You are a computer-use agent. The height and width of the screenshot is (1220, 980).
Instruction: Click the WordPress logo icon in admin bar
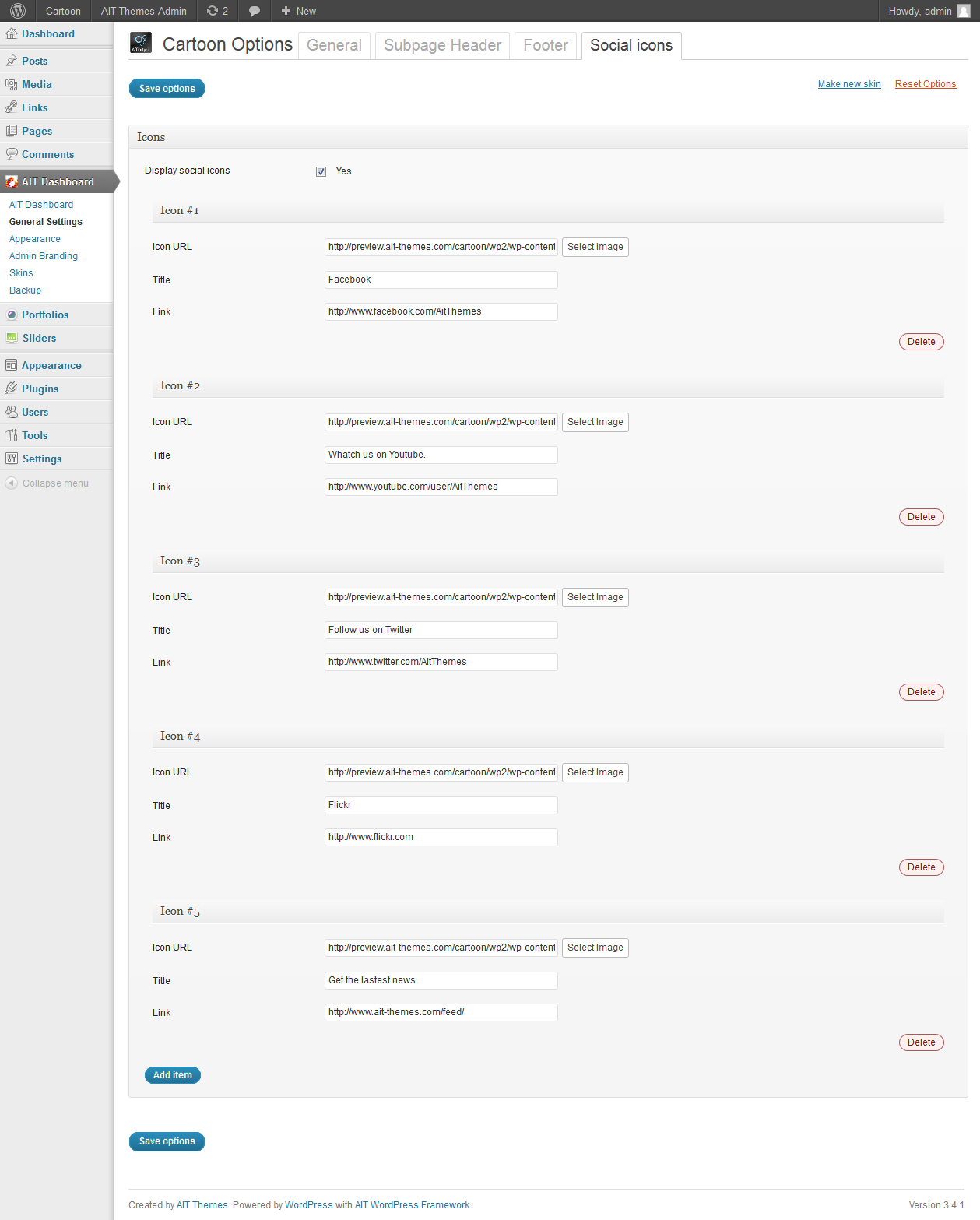18,11
